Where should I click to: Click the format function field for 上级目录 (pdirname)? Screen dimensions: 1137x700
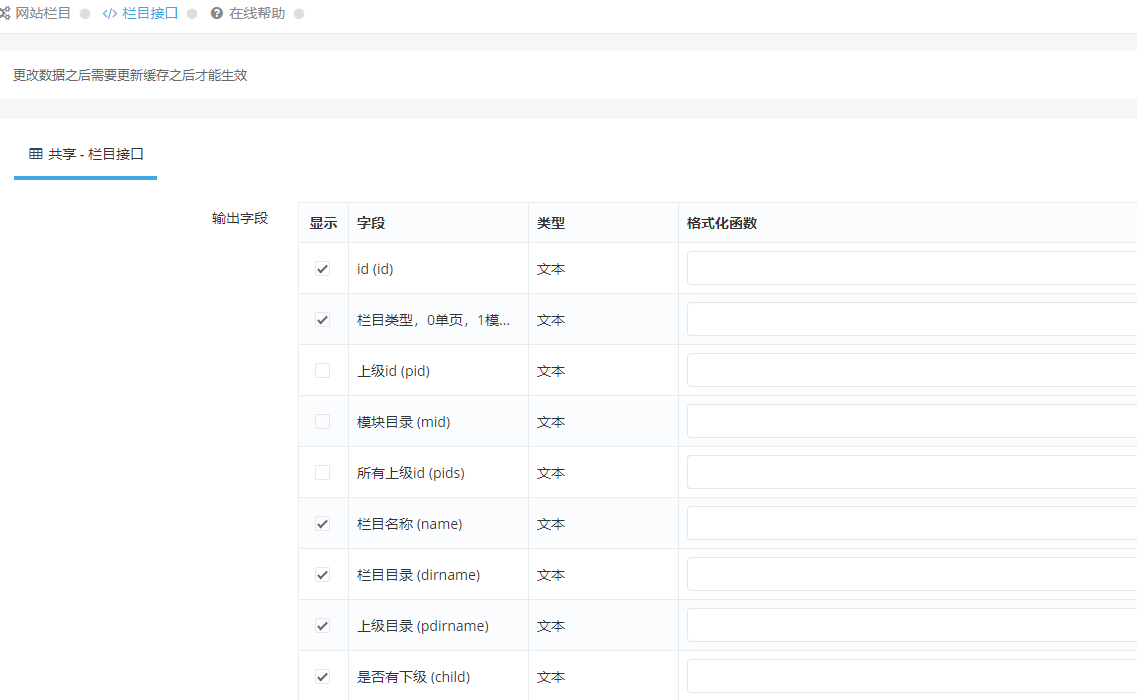point(912,625)
